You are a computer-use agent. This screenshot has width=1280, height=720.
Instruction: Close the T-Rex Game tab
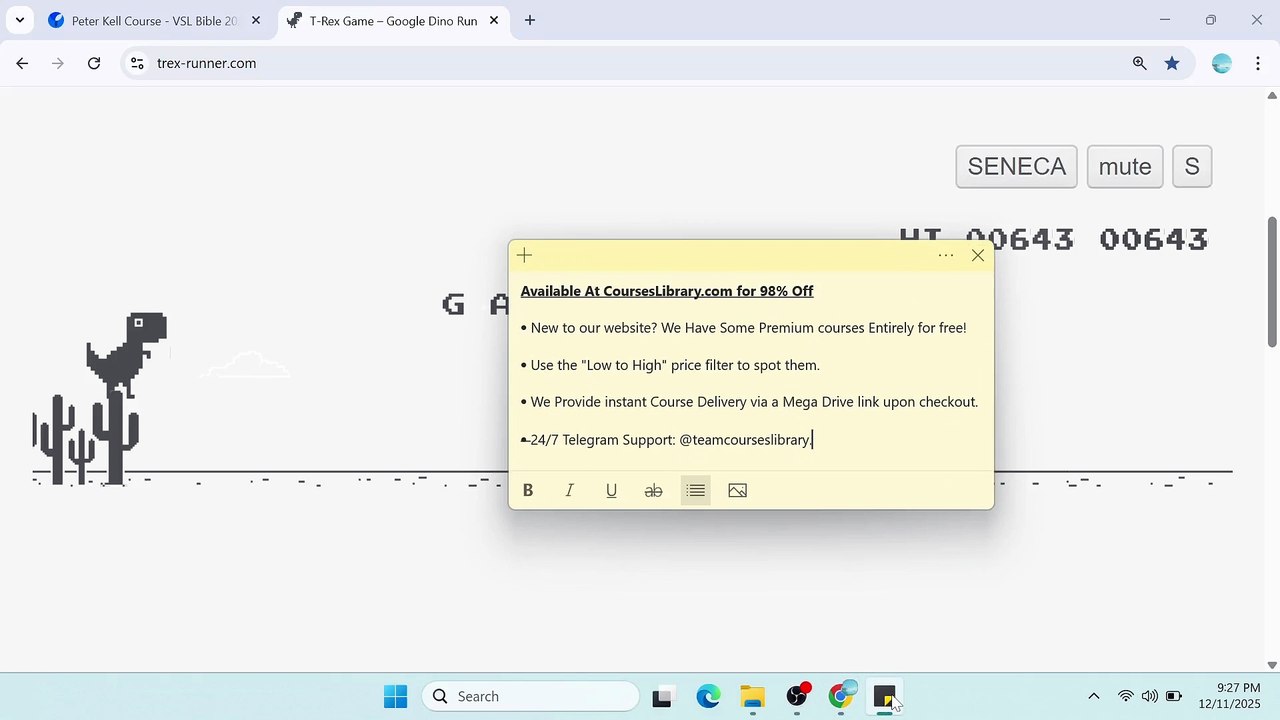[493, 20]
